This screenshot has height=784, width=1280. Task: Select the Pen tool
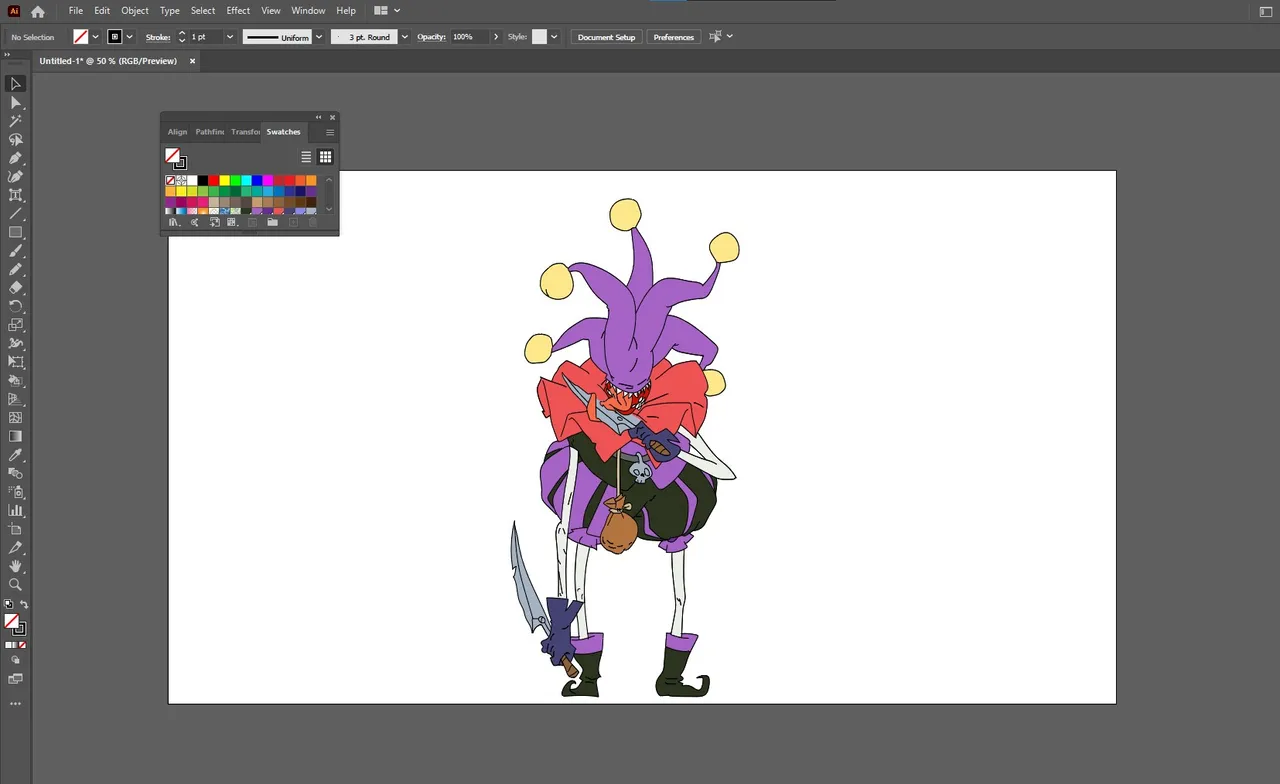point(15,158)
